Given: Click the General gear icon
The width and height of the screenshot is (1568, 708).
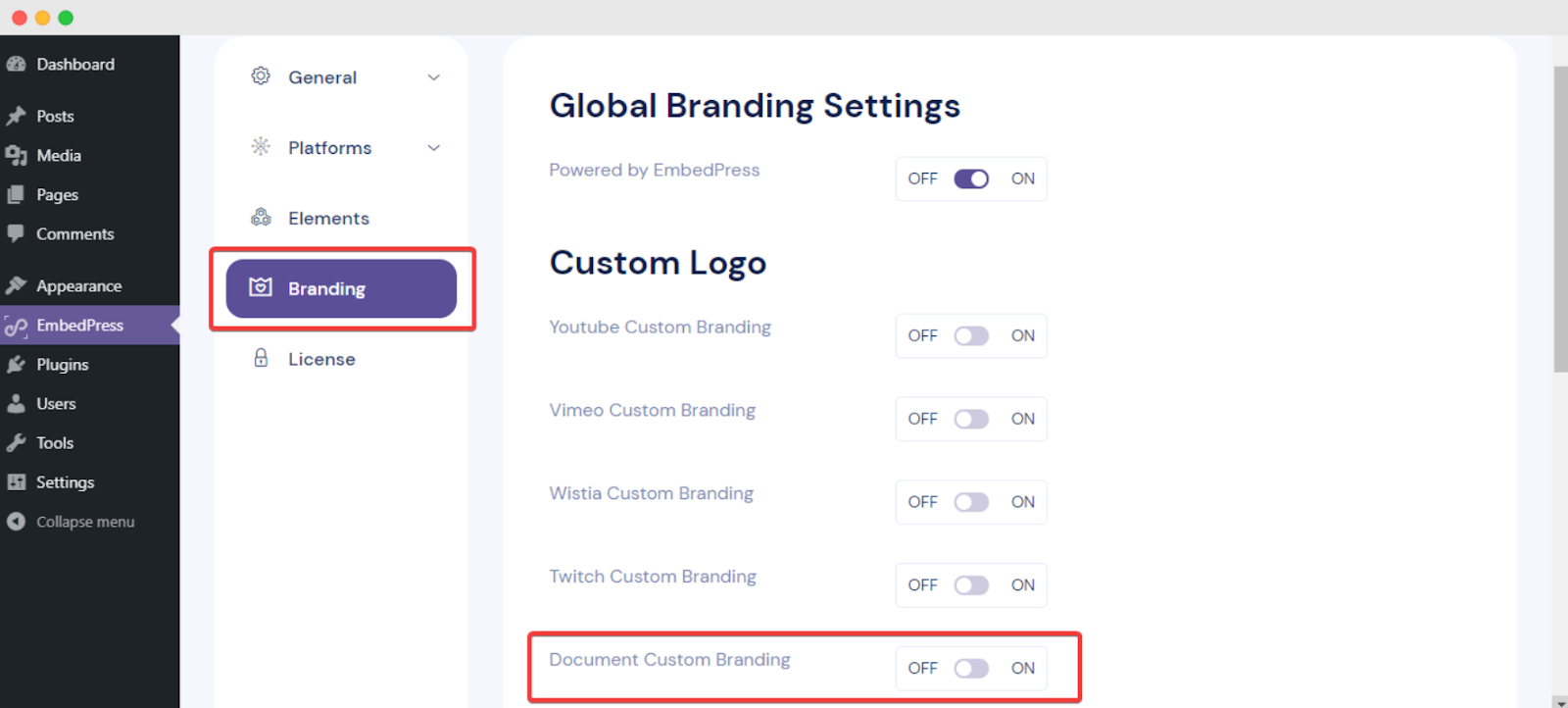Looking at the screenshot, I should [x=261, y=76].
